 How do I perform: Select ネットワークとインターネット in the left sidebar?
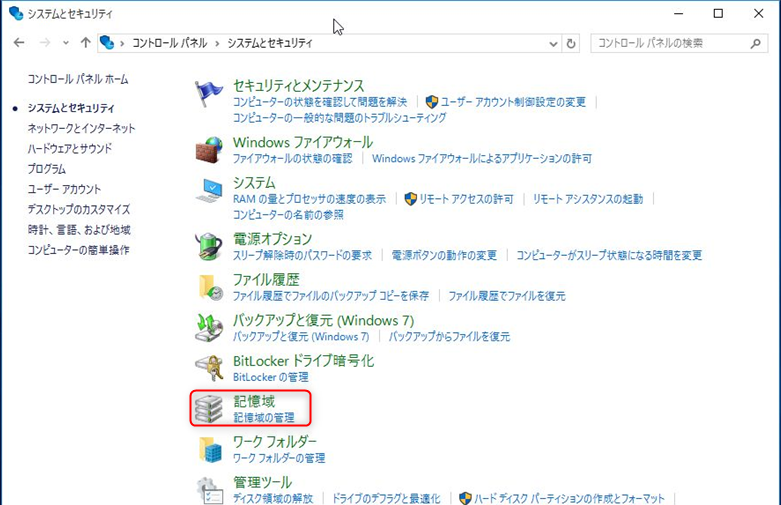[x=81, y=128]
